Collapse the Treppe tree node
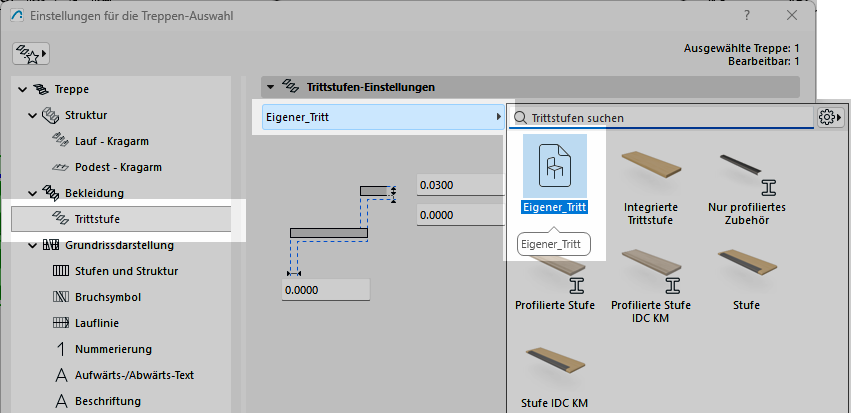Screen dimensions: 851x413 (21, 89)
